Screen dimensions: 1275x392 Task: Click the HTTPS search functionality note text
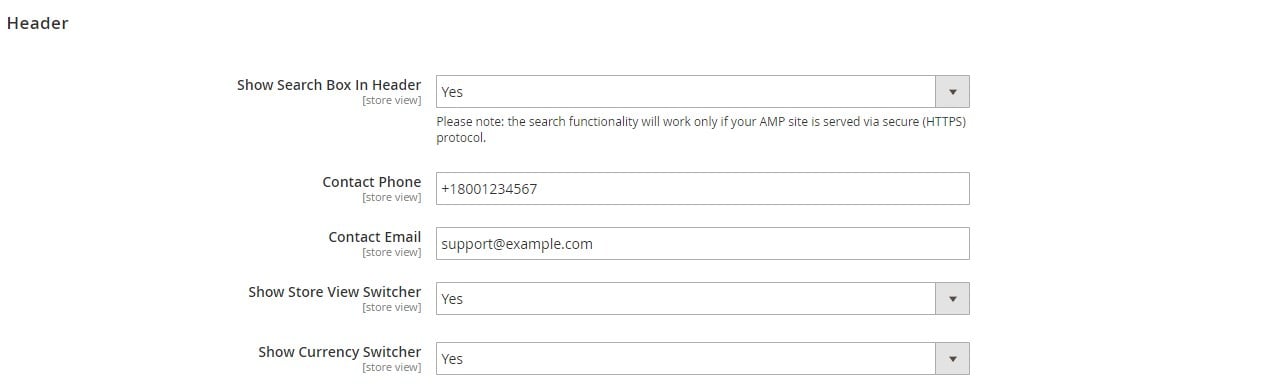[x=701, y=130]
